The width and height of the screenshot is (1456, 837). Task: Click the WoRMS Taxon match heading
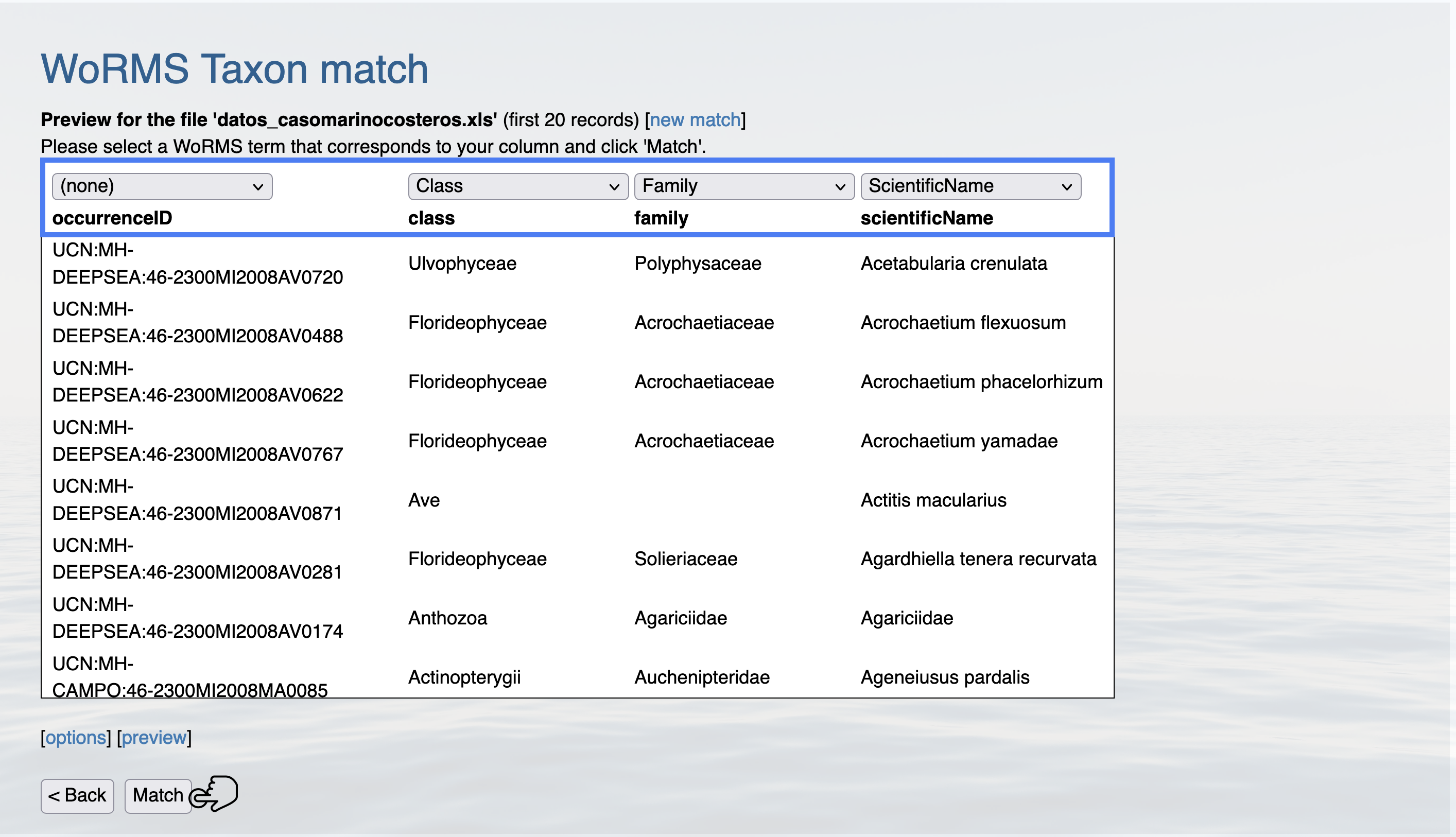(235, 69)
